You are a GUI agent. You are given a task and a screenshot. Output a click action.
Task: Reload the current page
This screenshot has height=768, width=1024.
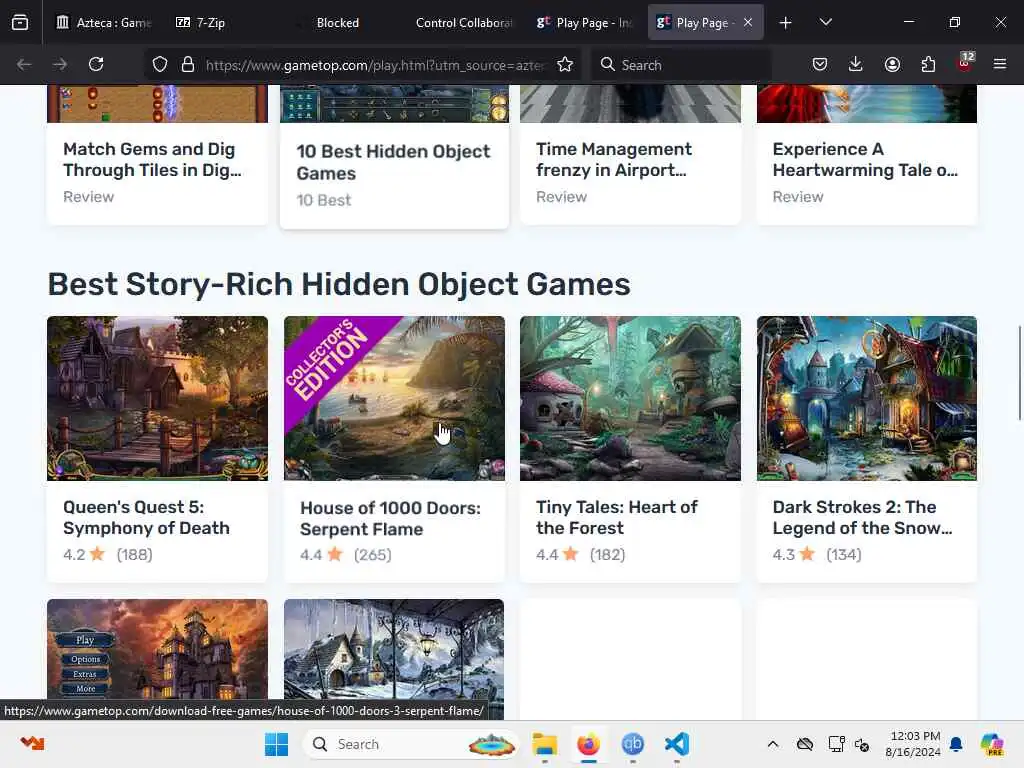(x=96, y=64)
